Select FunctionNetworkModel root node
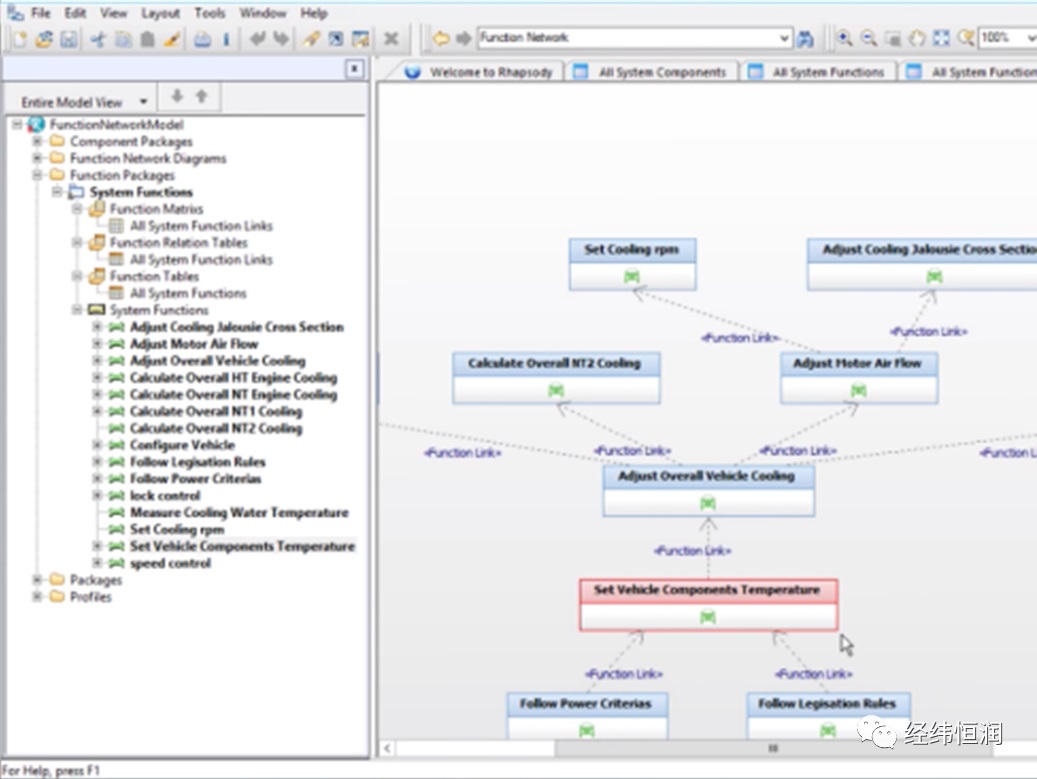Viewport: 1037px width, 779px height. (x=116, y=124)
